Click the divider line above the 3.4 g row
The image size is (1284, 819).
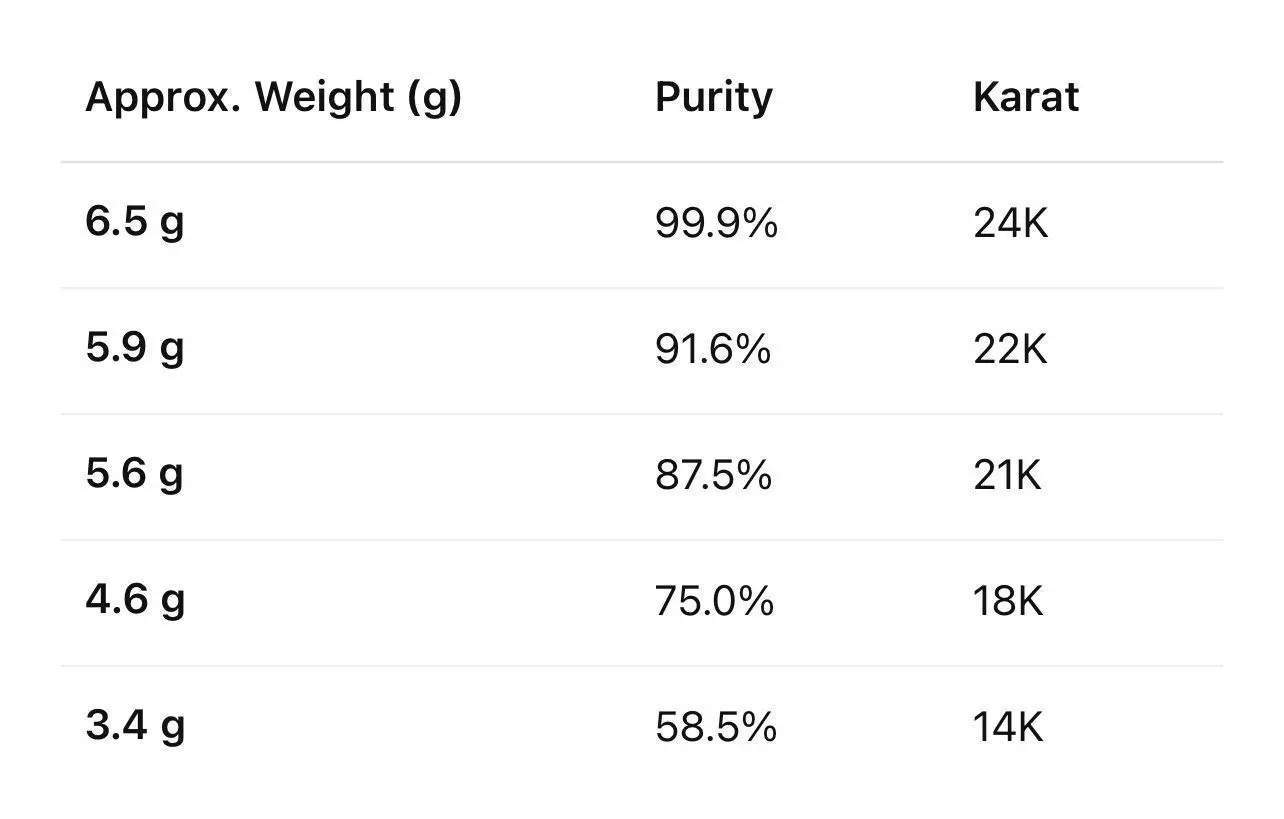pyautogui.click(x=641, y=666)
